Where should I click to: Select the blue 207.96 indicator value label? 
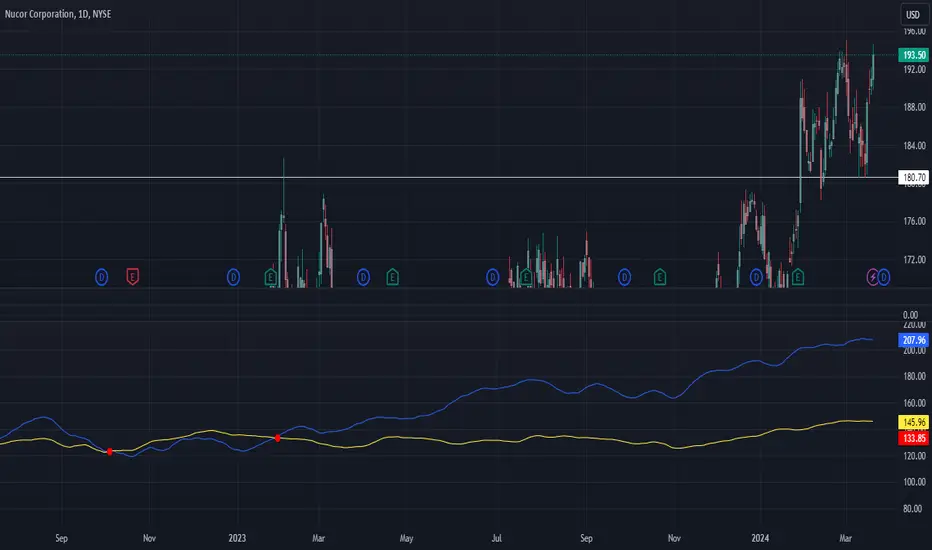tap(914, 340)
